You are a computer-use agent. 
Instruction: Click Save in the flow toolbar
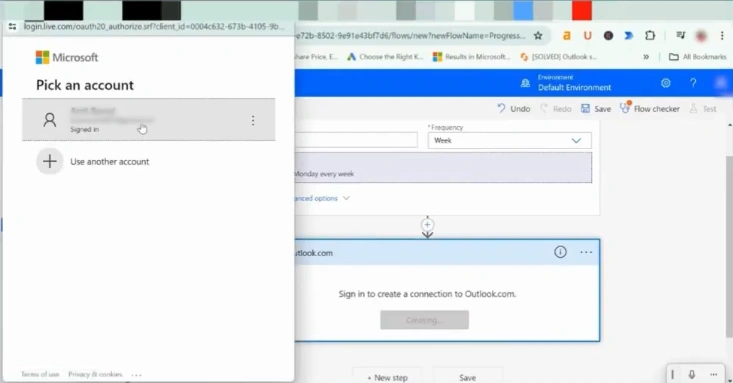(596, 108)
